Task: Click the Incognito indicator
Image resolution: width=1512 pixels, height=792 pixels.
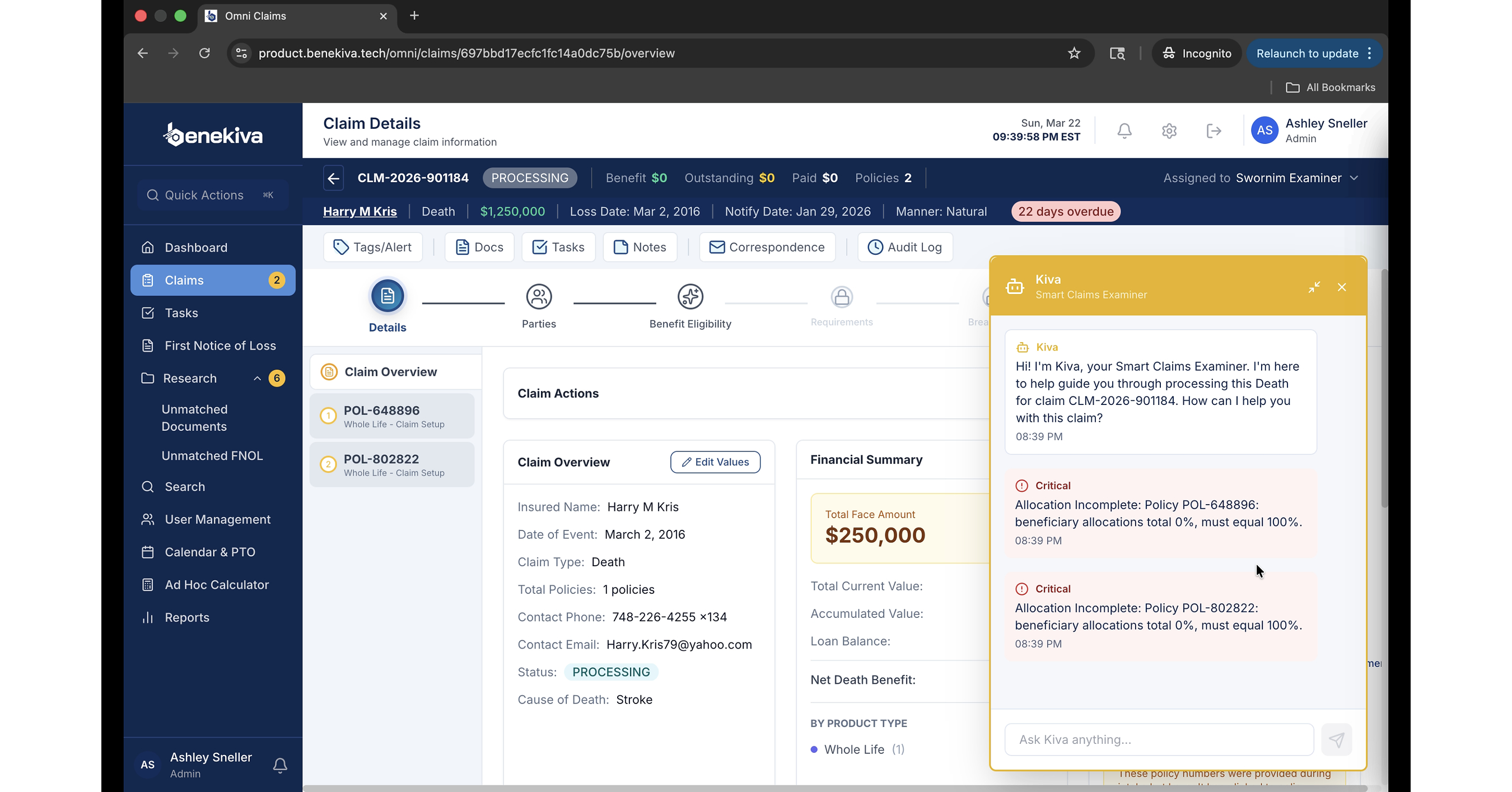Action: (x=1196, y=53)
